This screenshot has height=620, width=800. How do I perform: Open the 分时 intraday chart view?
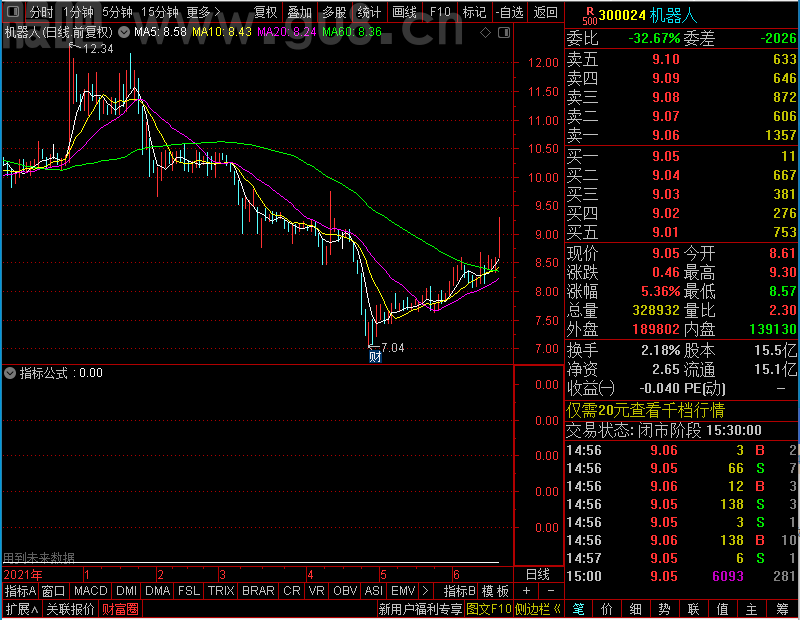(41, 12)
